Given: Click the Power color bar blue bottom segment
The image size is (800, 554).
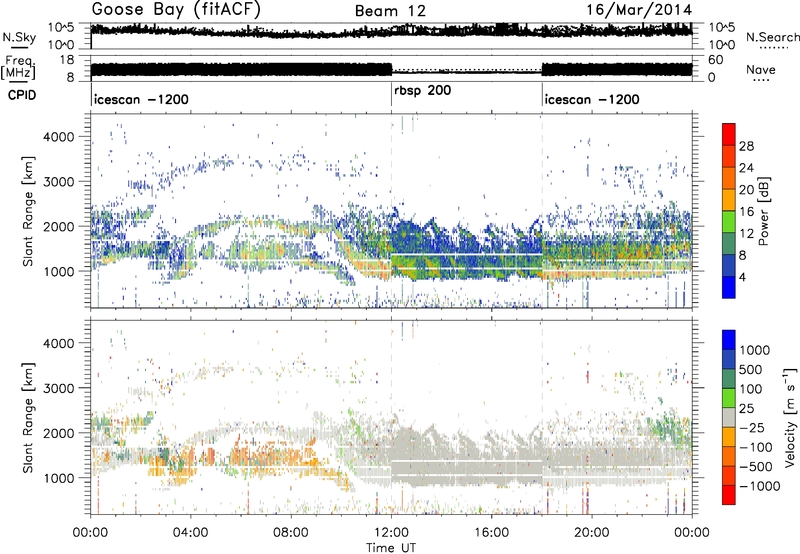Looking at the screenshot, I should coord(729,287).
